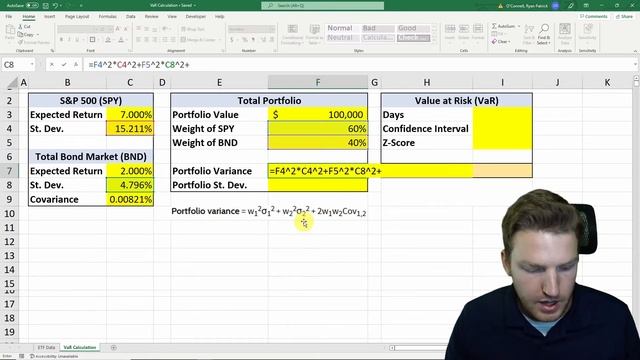The height and width of the screenshot is (360, 640).
Task: Increase font size with larger A
Action: point(118,29)
